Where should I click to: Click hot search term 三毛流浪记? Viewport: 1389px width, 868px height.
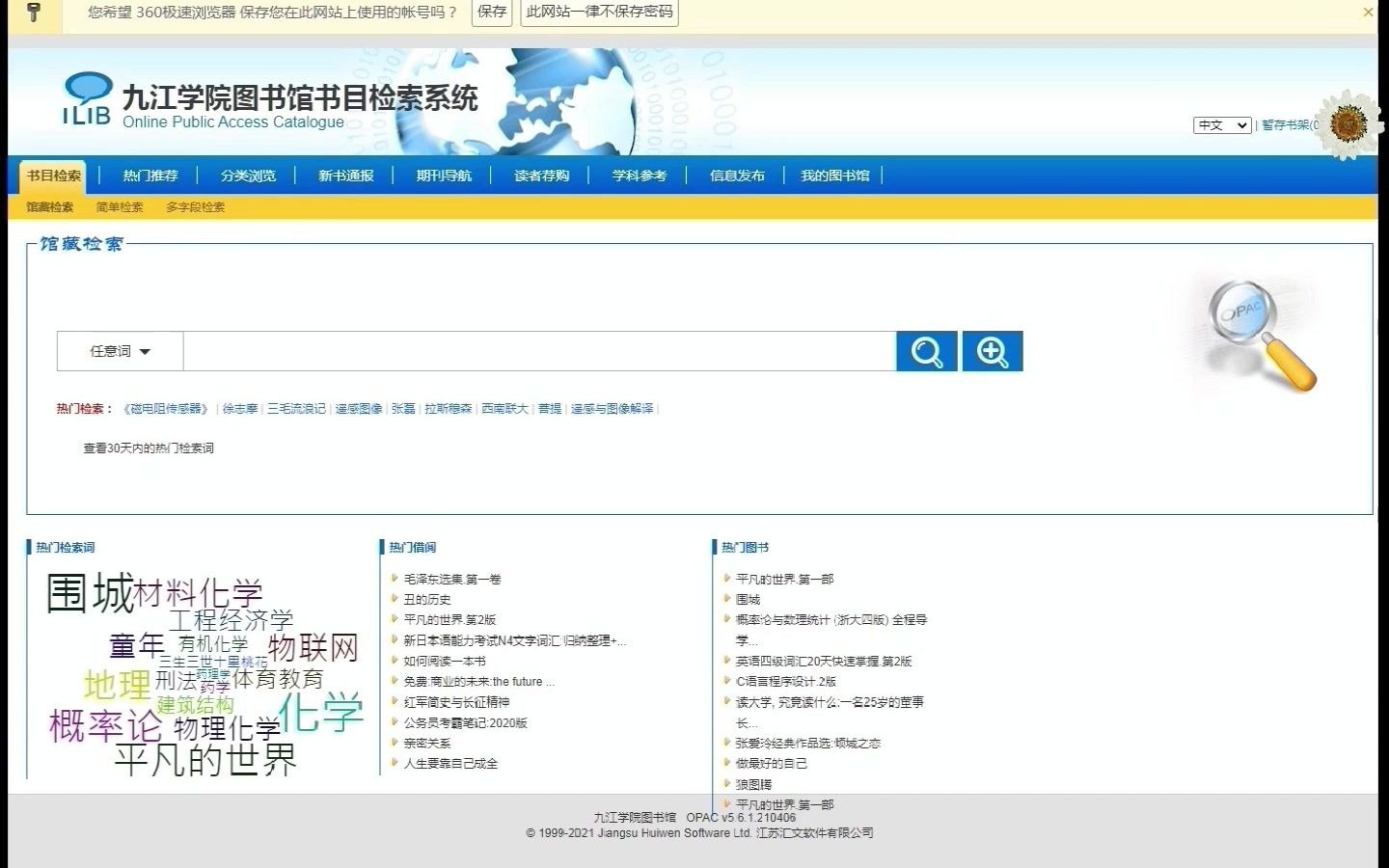coord(296,409)
